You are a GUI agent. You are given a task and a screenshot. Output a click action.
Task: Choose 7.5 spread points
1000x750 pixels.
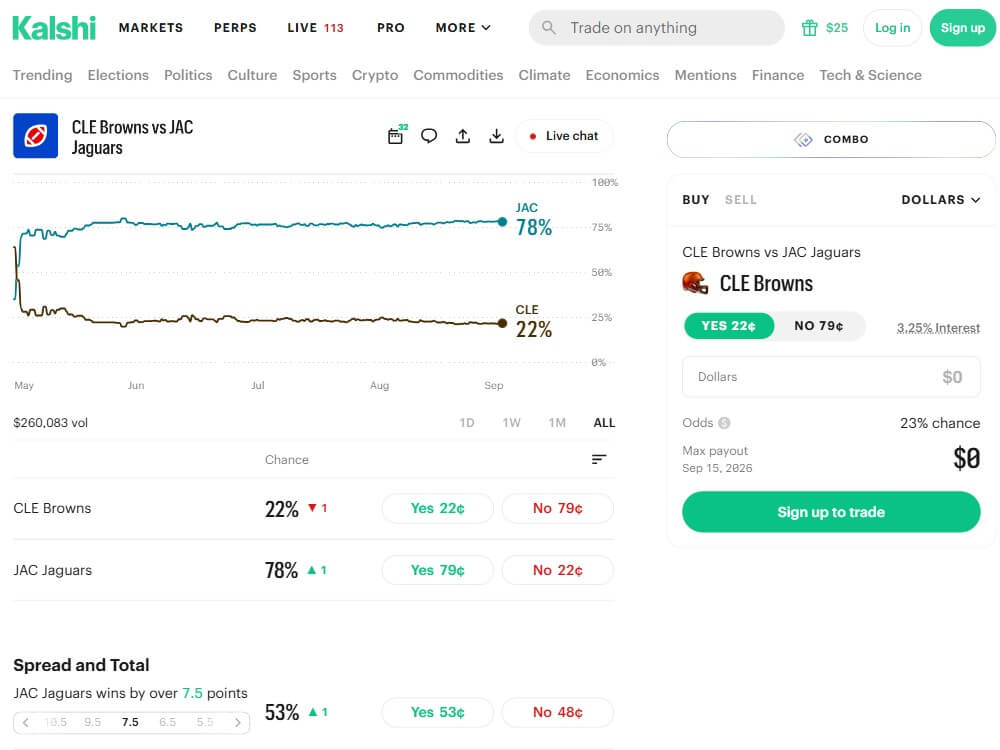tap(130, 722)
